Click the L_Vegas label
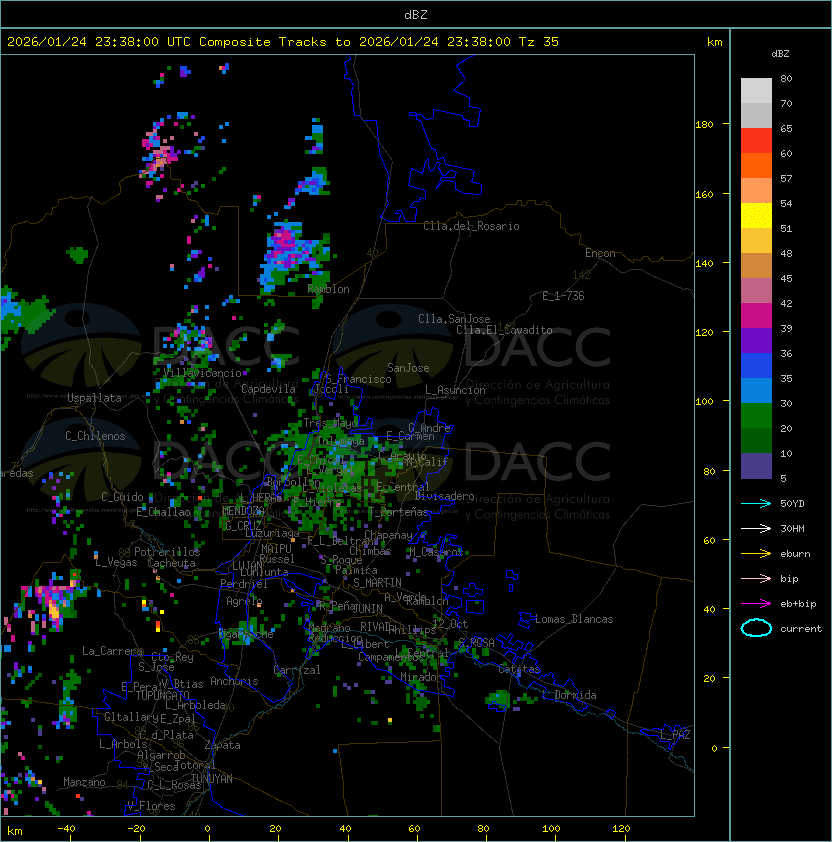Image resolution: width=832 pixels, height=842 pixels. pyautogui.click(x=116, y=562)
